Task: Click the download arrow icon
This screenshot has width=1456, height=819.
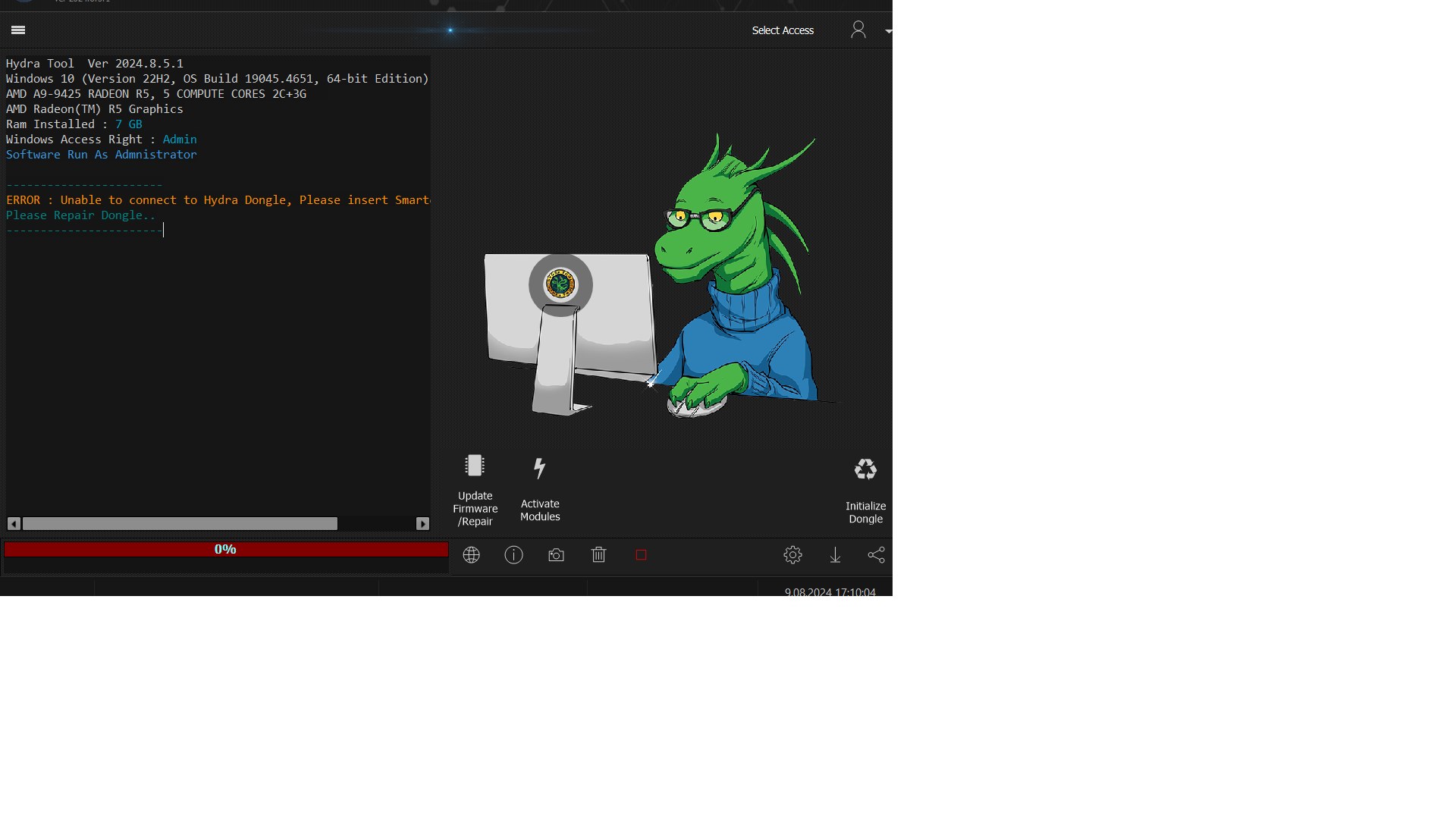Action: [835, 555]
